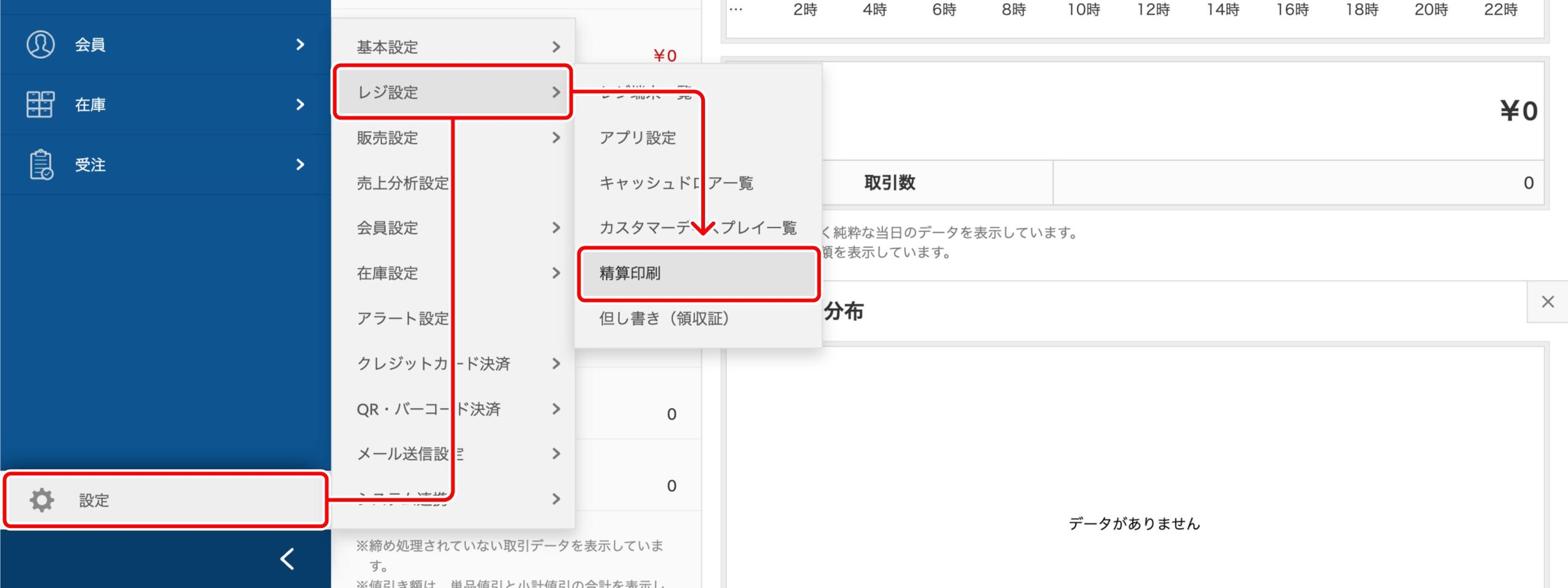Open the レジ設定 menu item

[x=453, y=92]
